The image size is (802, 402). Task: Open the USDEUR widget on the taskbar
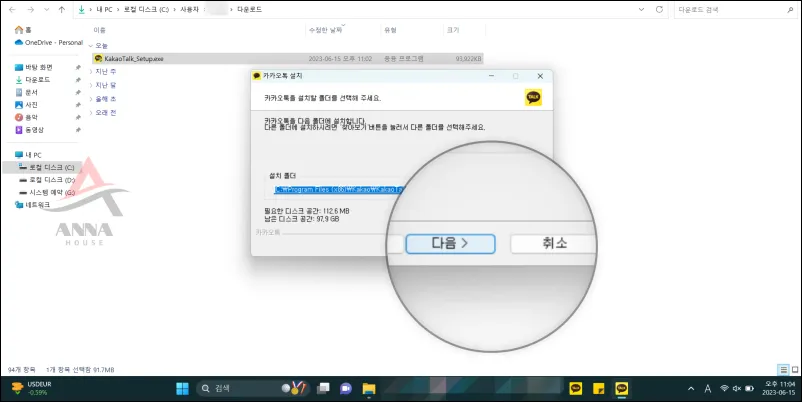tap(31, 388)
